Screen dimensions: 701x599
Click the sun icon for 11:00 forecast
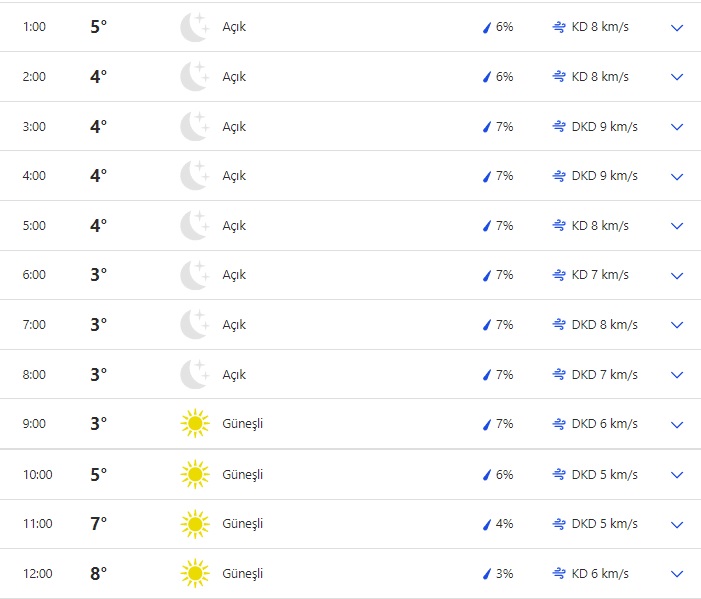(194, 524)
